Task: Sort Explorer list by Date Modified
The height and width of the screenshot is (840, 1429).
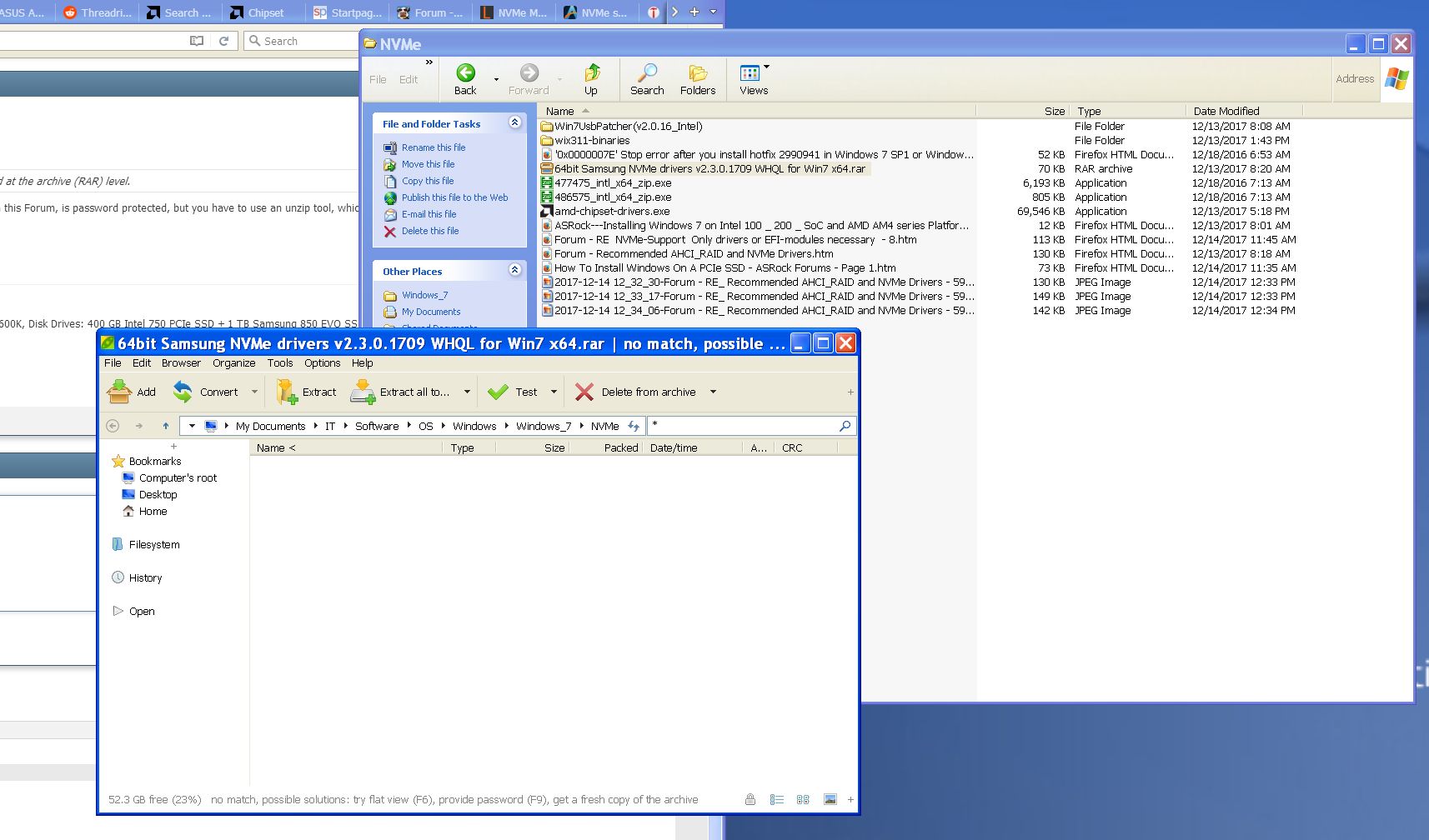Action: click(1243, 111)
